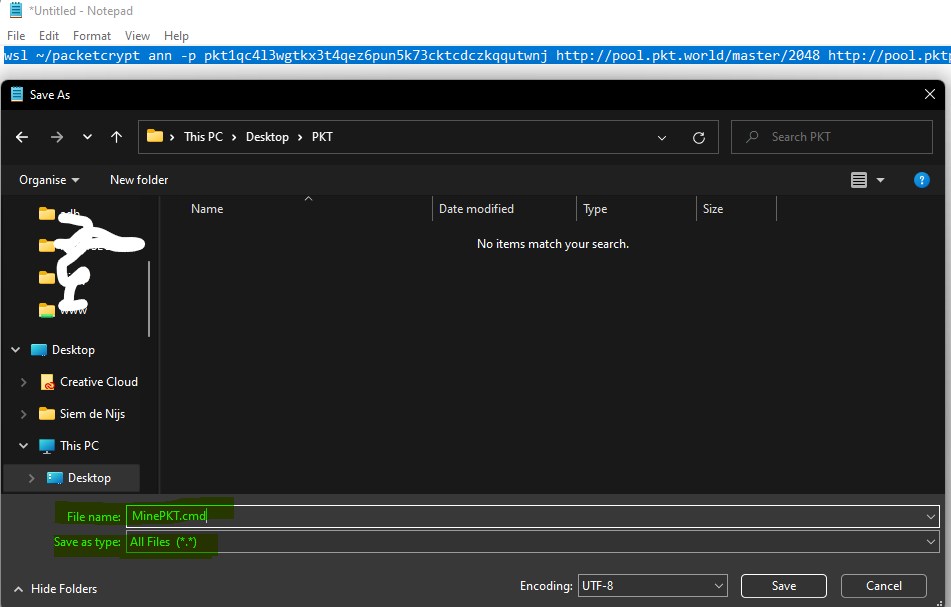Open the Save as type combo box

tap(533, 542)
